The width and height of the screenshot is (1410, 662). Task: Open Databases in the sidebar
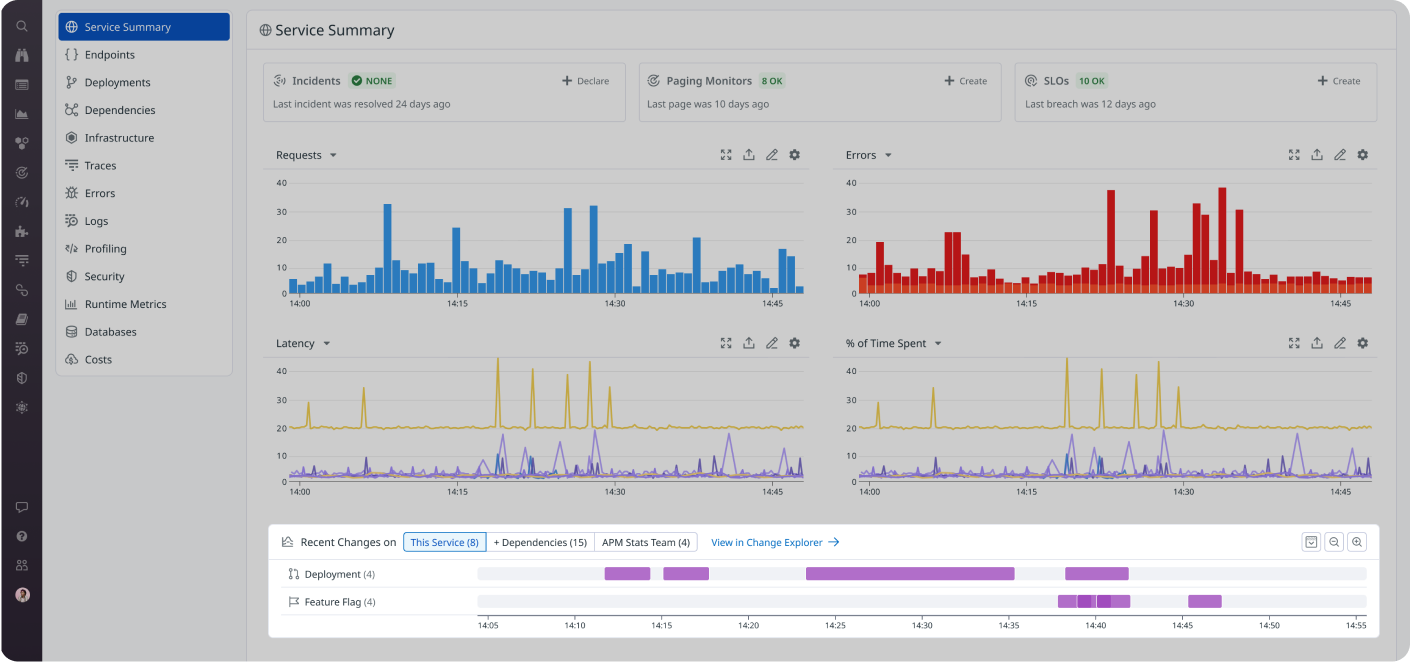(144, 332)
